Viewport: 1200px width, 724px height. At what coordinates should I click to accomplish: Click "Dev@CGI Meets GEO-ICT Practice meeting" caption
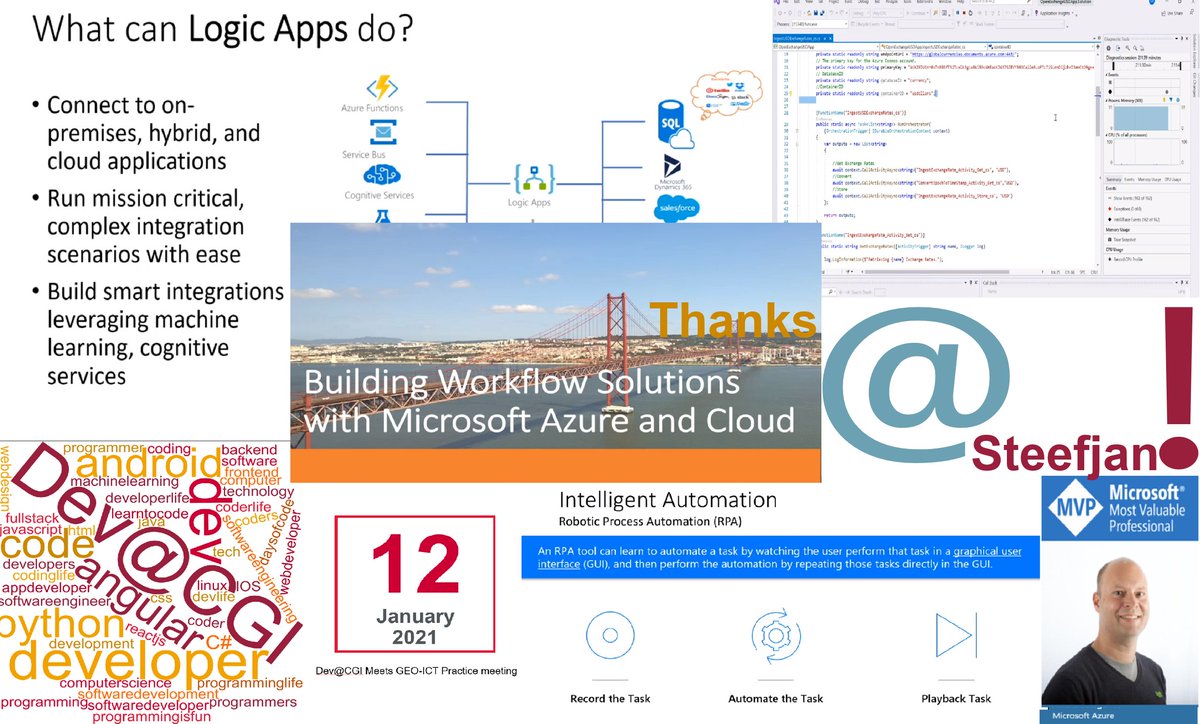(417, 670)
